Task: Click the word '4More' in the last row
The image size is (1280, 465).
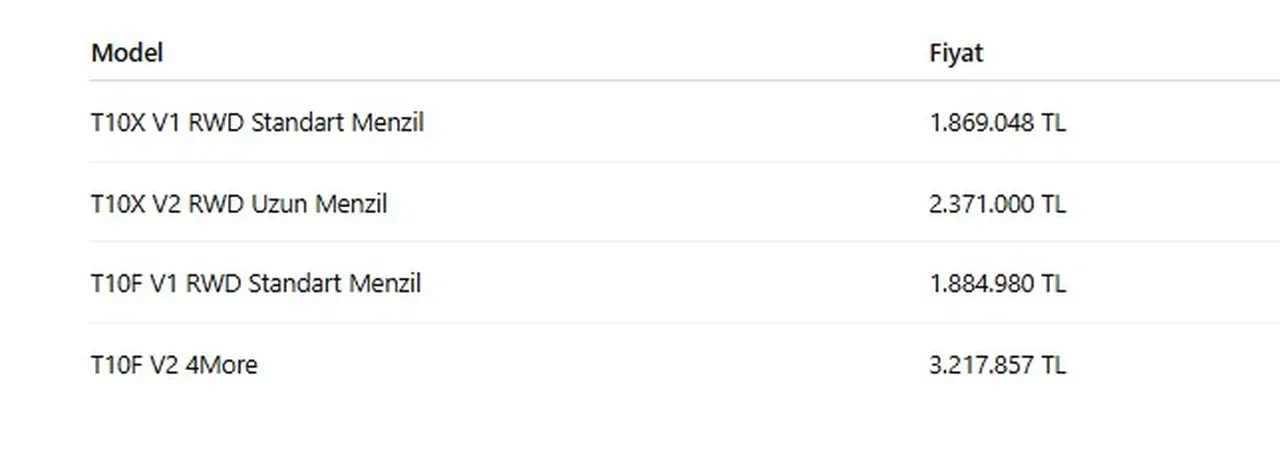Action: 222,365
